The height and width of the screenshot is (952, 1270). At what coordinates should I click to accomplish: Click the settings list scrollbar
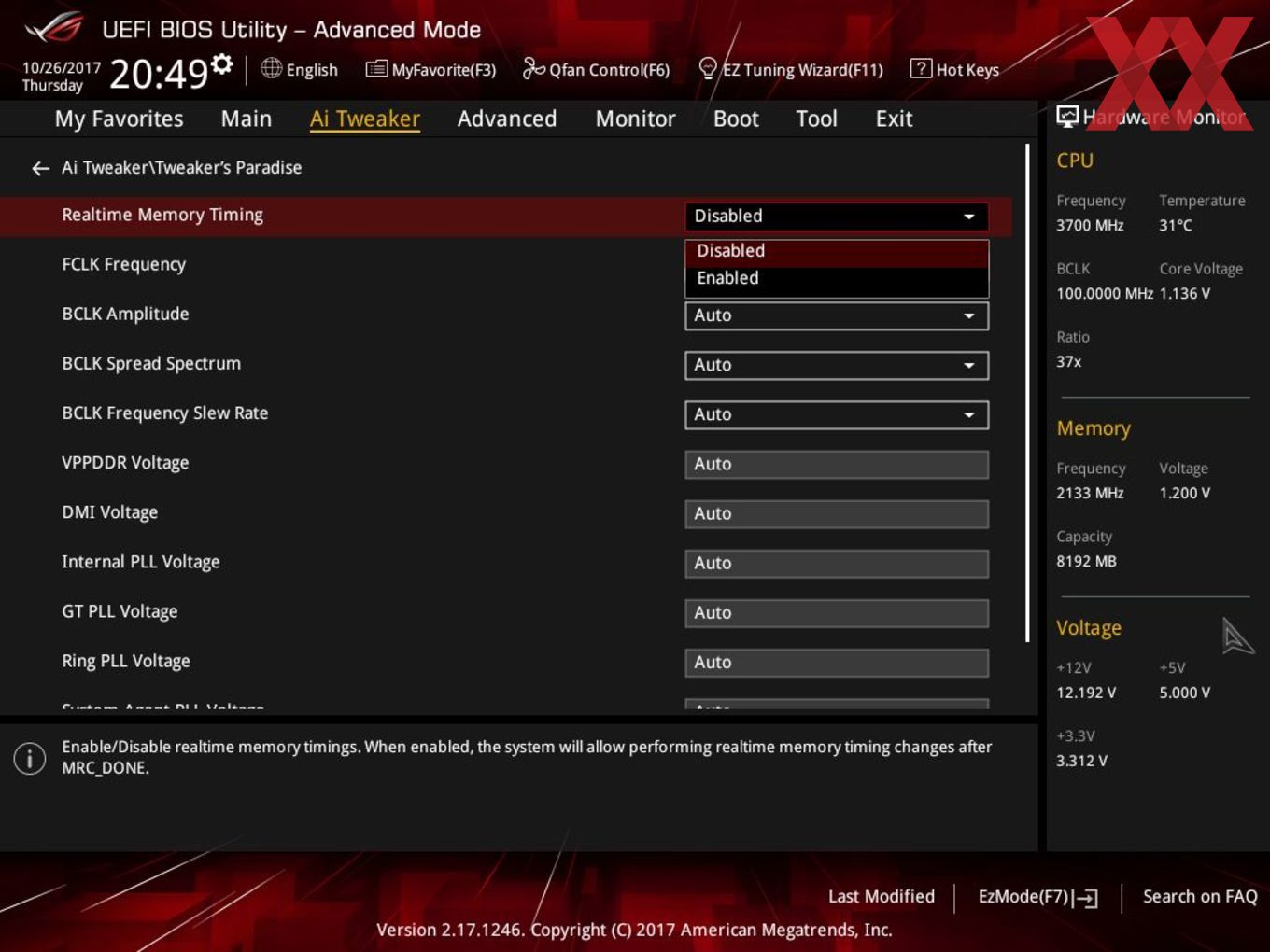click(x=1027, y=392)
